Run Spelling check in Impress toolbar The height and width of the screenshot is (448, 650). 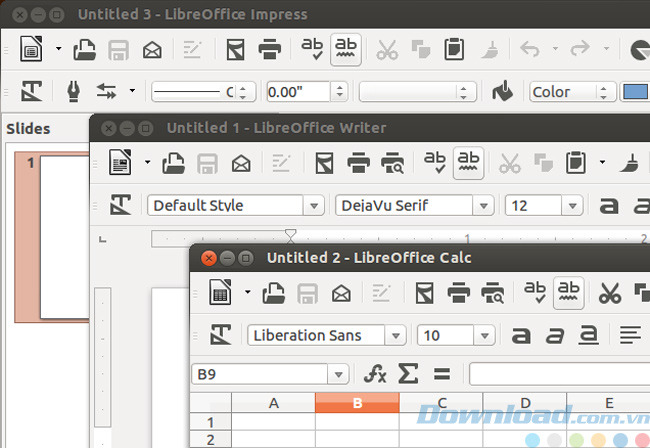(x=312, y=49)
